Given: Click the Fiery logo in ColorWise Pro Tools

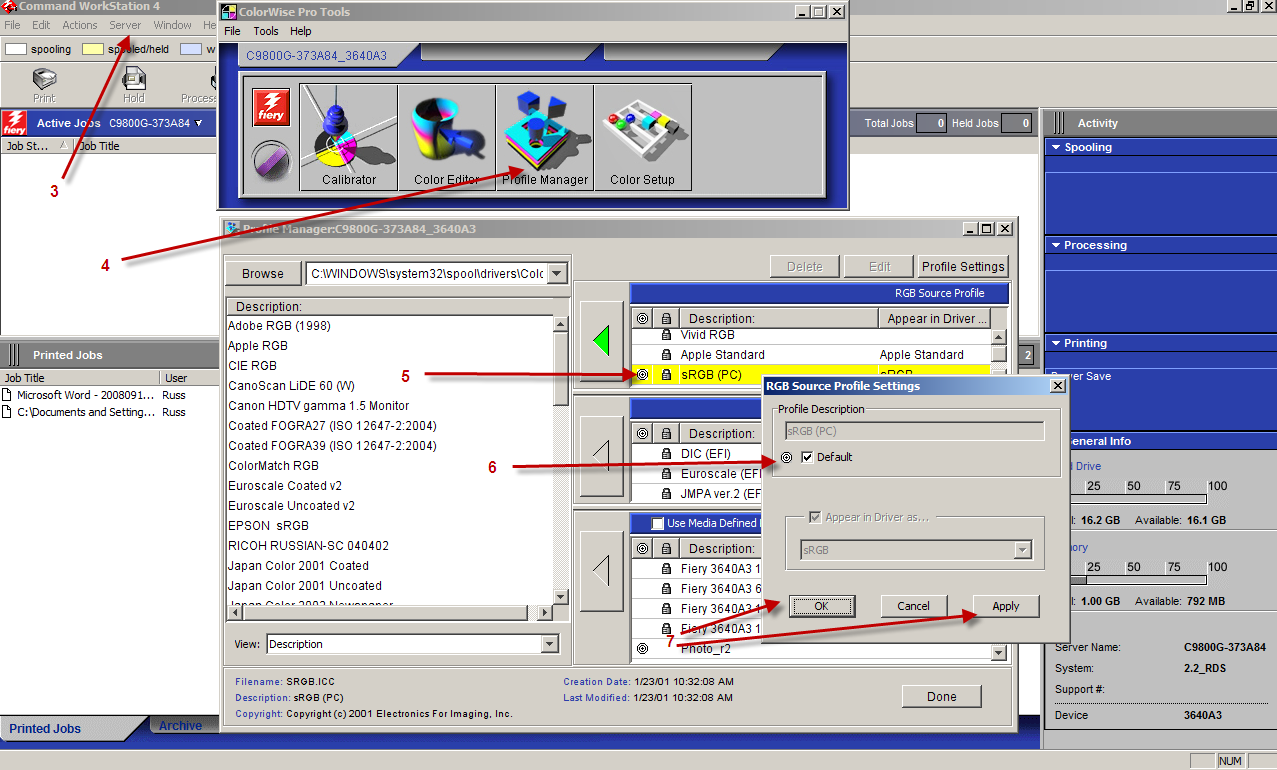Looking at the screenshot, I should (270, 106).
